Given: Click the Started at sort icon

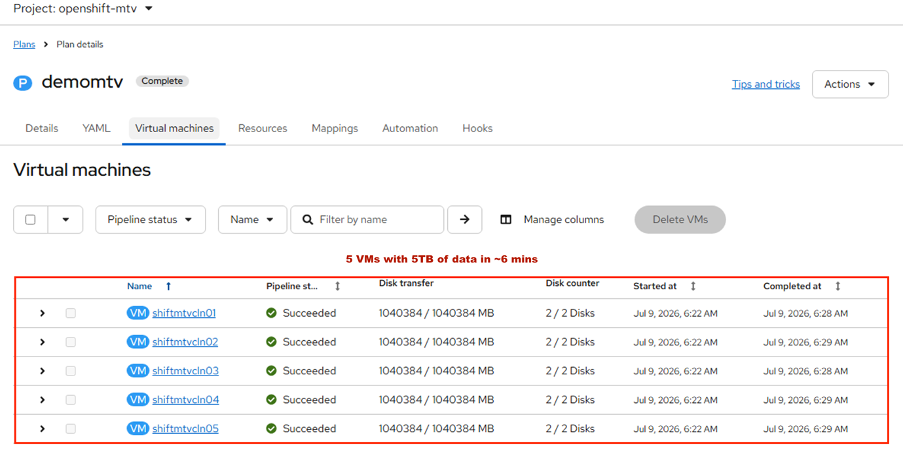Looking at the screenshot, I should [x=693, y=286].
